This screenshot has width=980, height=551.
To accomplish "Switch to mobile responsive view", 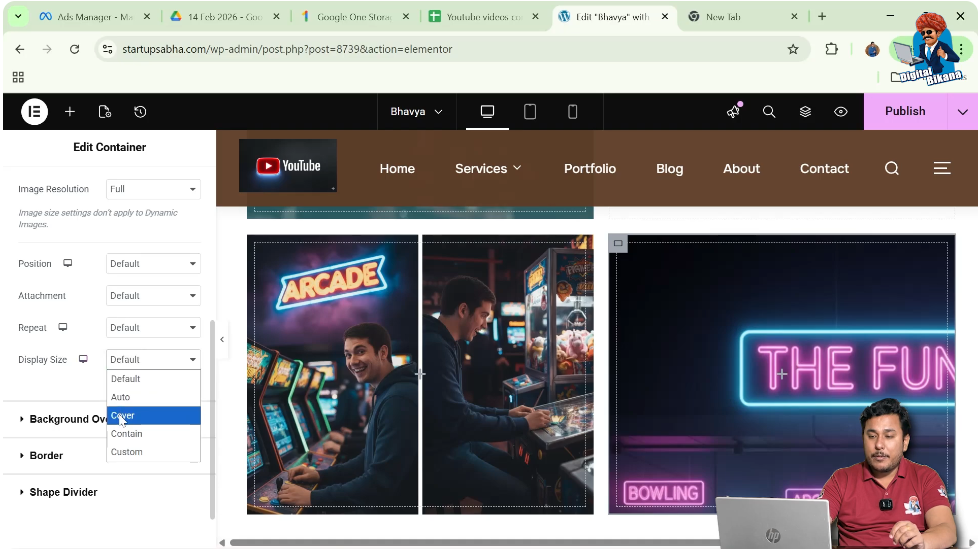I will point(573,112).
